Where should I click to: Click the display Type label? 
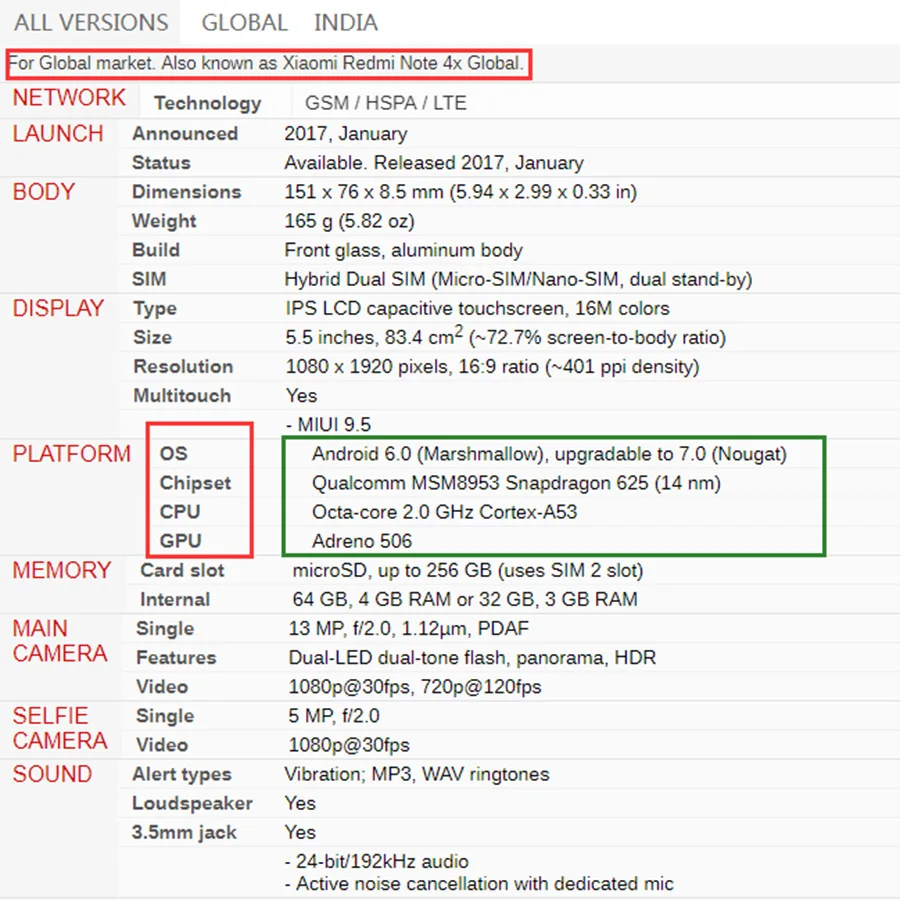coord(155,309)
